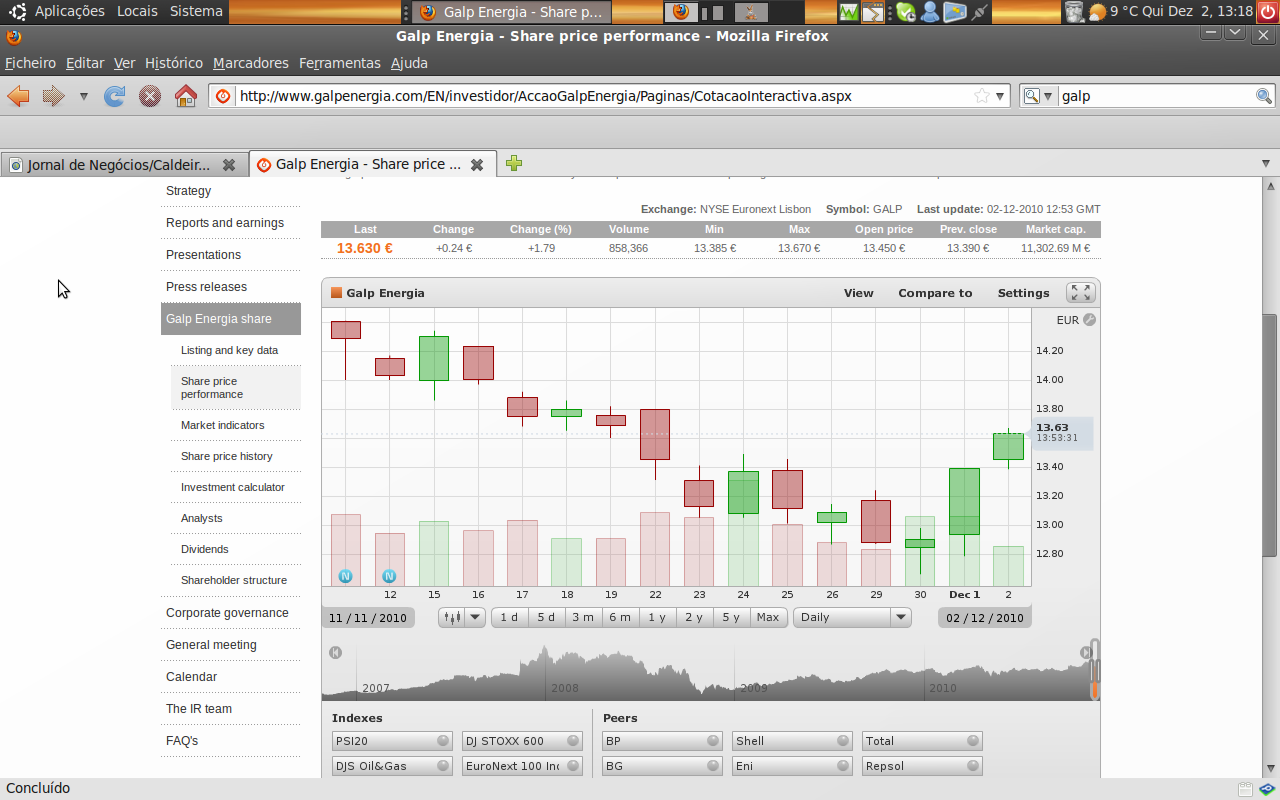Viewport: 1280px width, 800px height.
Task: Click the news marker N on date 12
Action: (x=389, y=576)
